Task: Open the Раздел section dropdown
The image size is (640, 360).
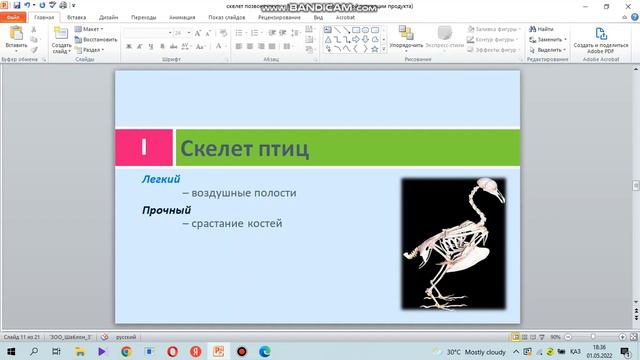Action: (90, 50)
